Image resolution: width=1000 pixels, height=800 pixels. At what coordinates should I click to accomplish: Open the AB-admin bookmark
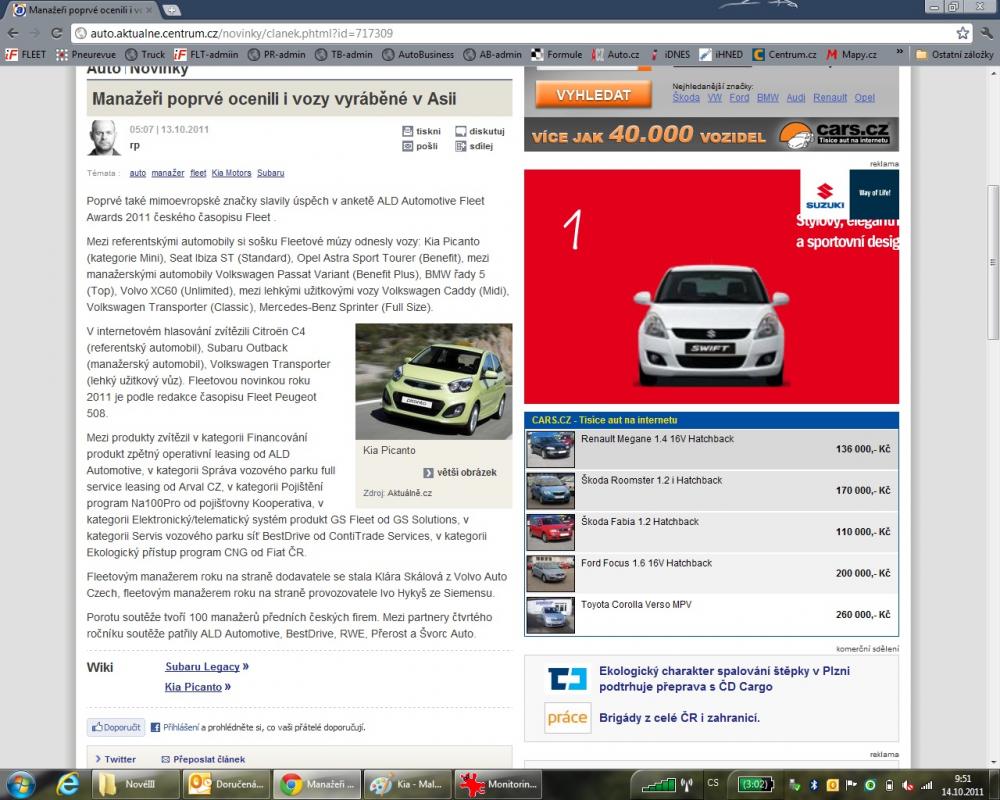492,54
